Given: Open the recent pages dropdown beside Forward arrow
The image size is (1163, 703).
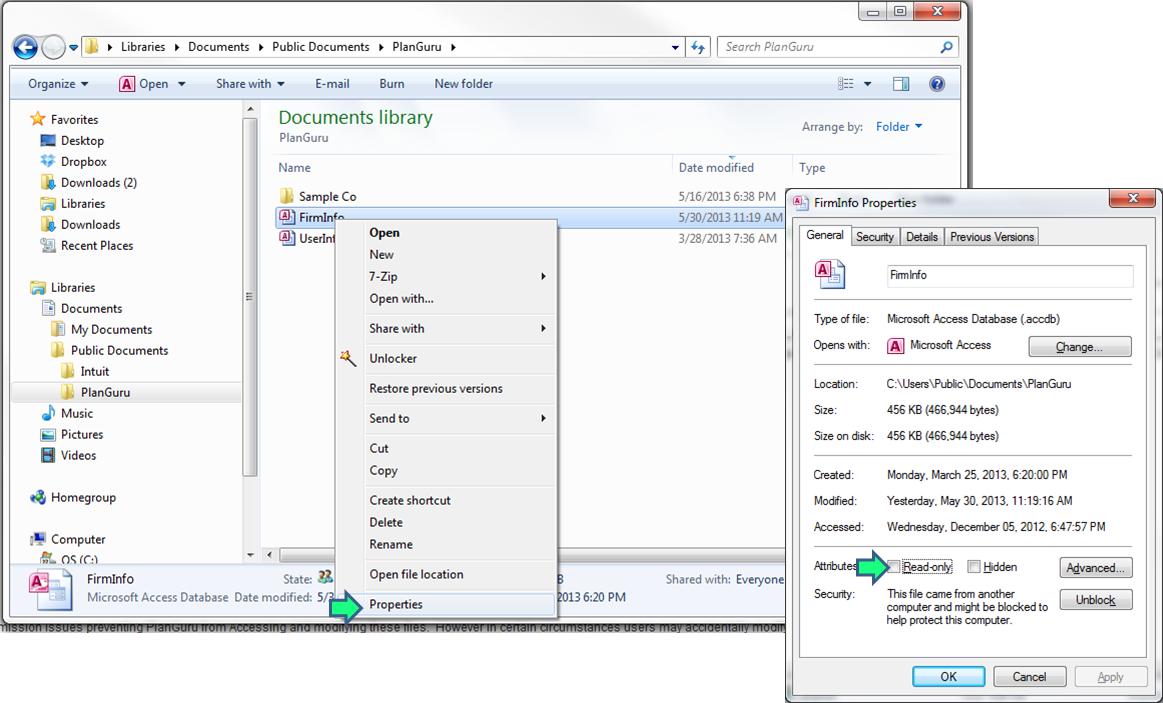Looking at the screenshot, I should point(73,48).
